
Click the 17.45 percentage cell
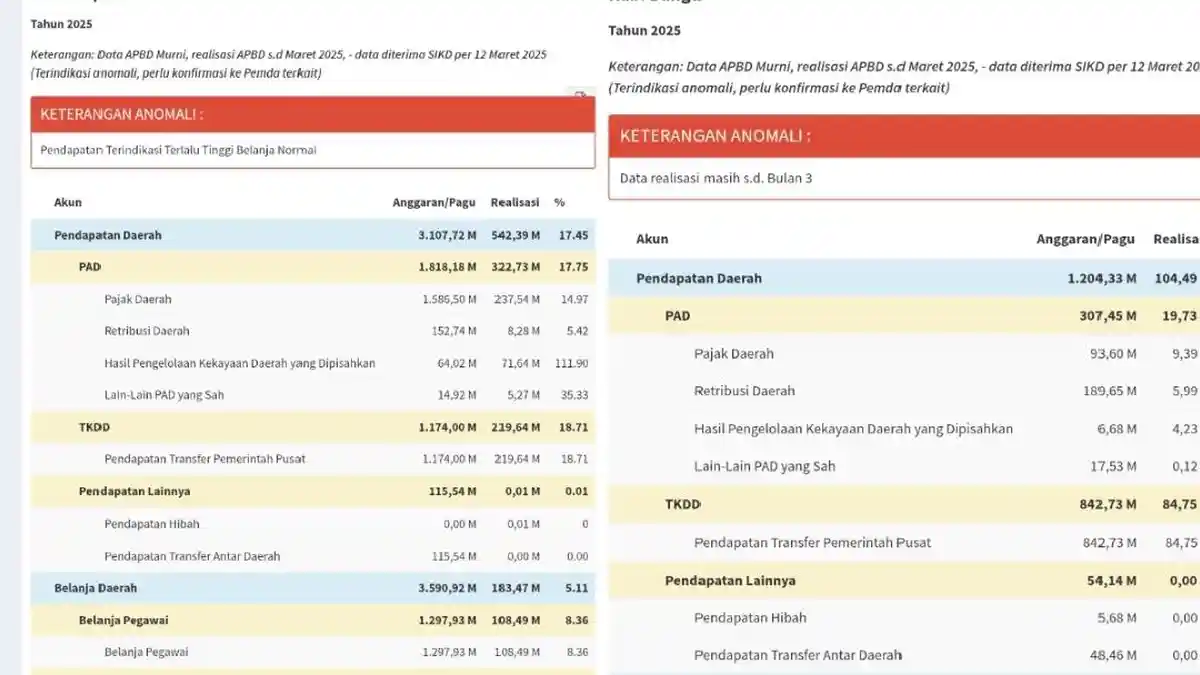(573, 235)
